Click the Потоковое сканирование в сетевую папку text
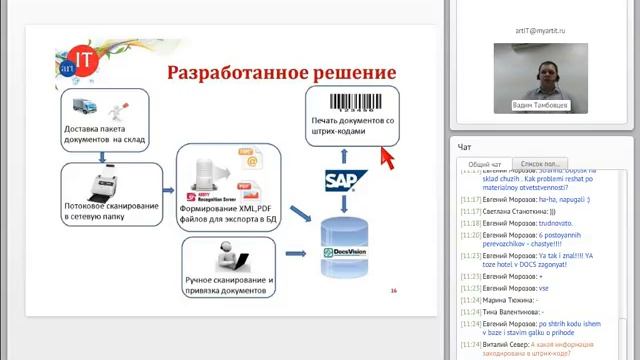The width and height of the screenshot is (640, 360). click(x=111, y=211)
